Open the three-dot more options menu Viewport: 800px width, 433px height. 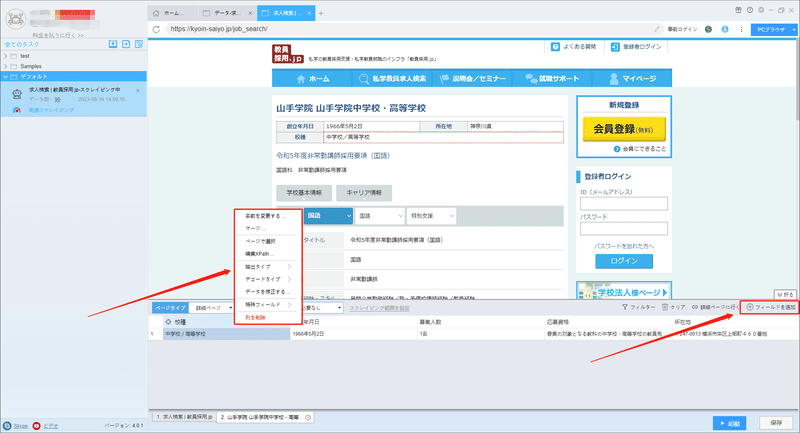741,29
